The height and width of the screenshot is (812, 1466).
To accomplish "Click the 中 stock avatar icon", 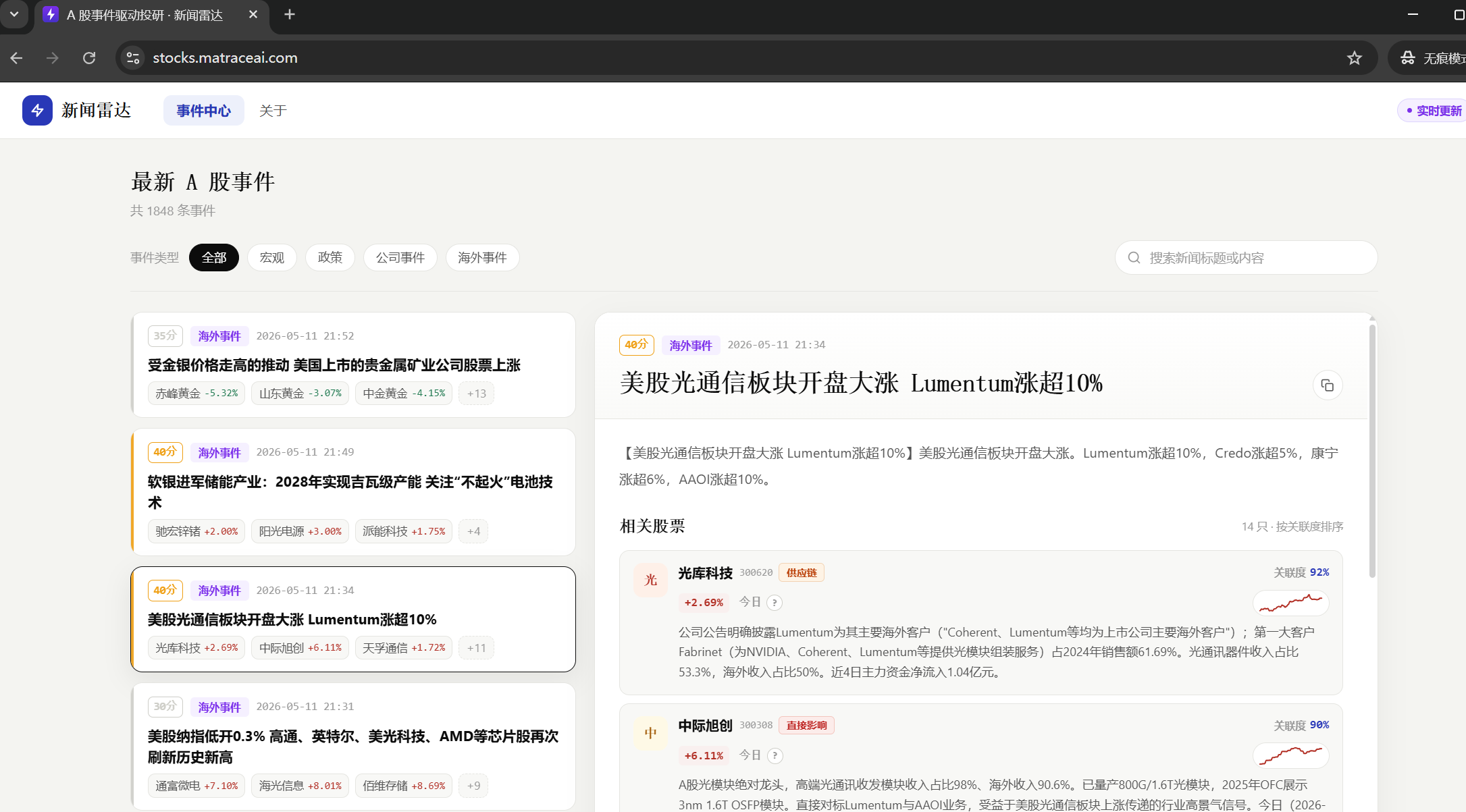I will [650, 733].
